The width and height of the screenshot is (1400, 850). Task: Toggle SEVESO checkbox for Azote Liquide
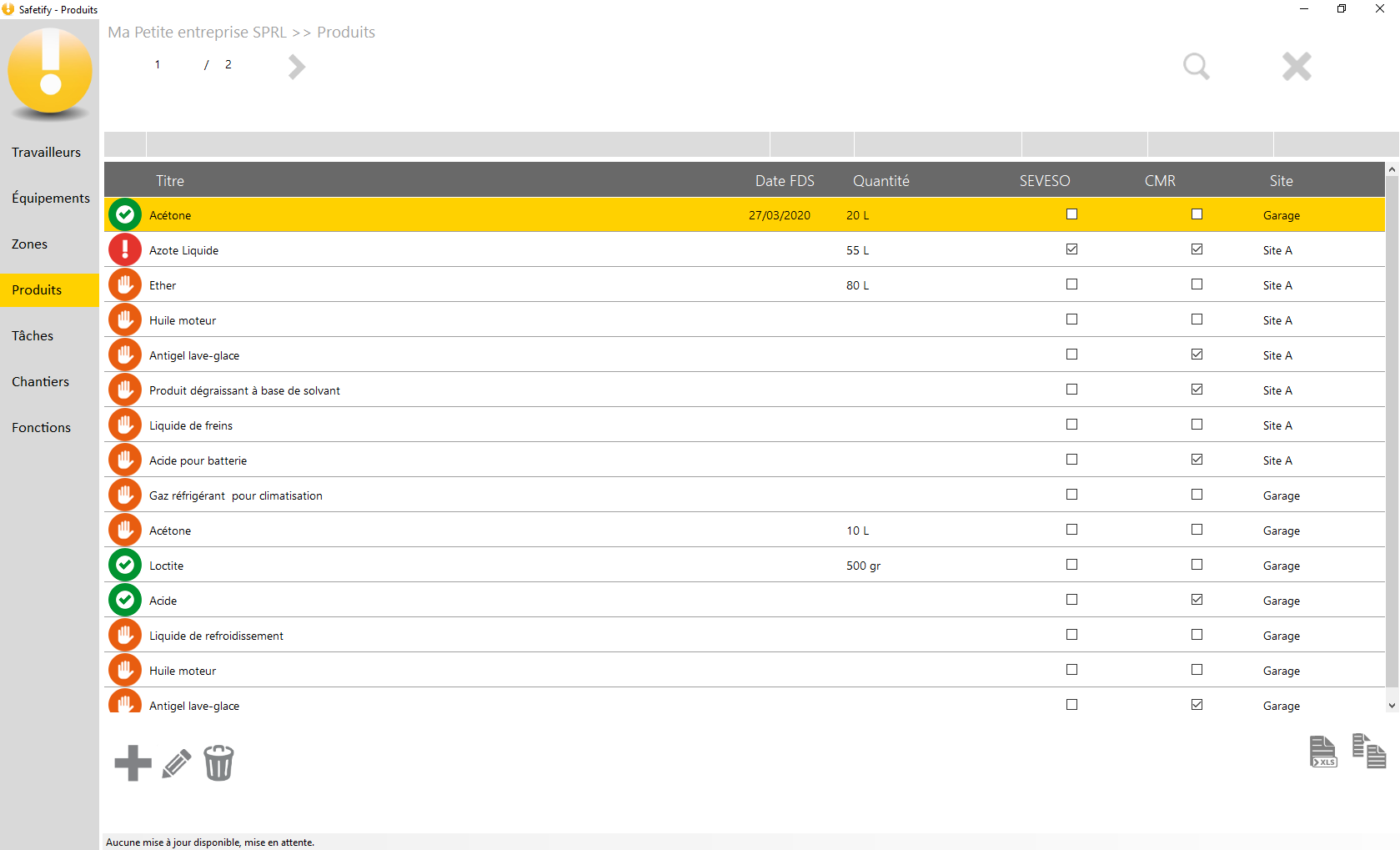pos(1071,249)
